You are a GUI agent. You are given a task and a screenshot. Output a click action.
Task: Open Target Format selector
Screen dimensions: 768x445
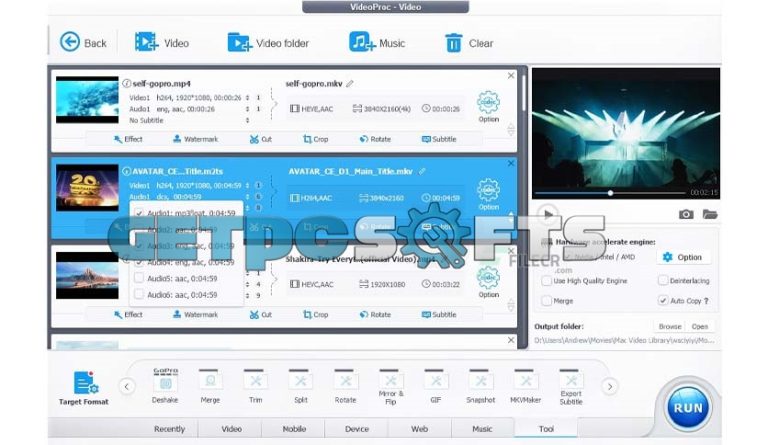pos(84,388)
